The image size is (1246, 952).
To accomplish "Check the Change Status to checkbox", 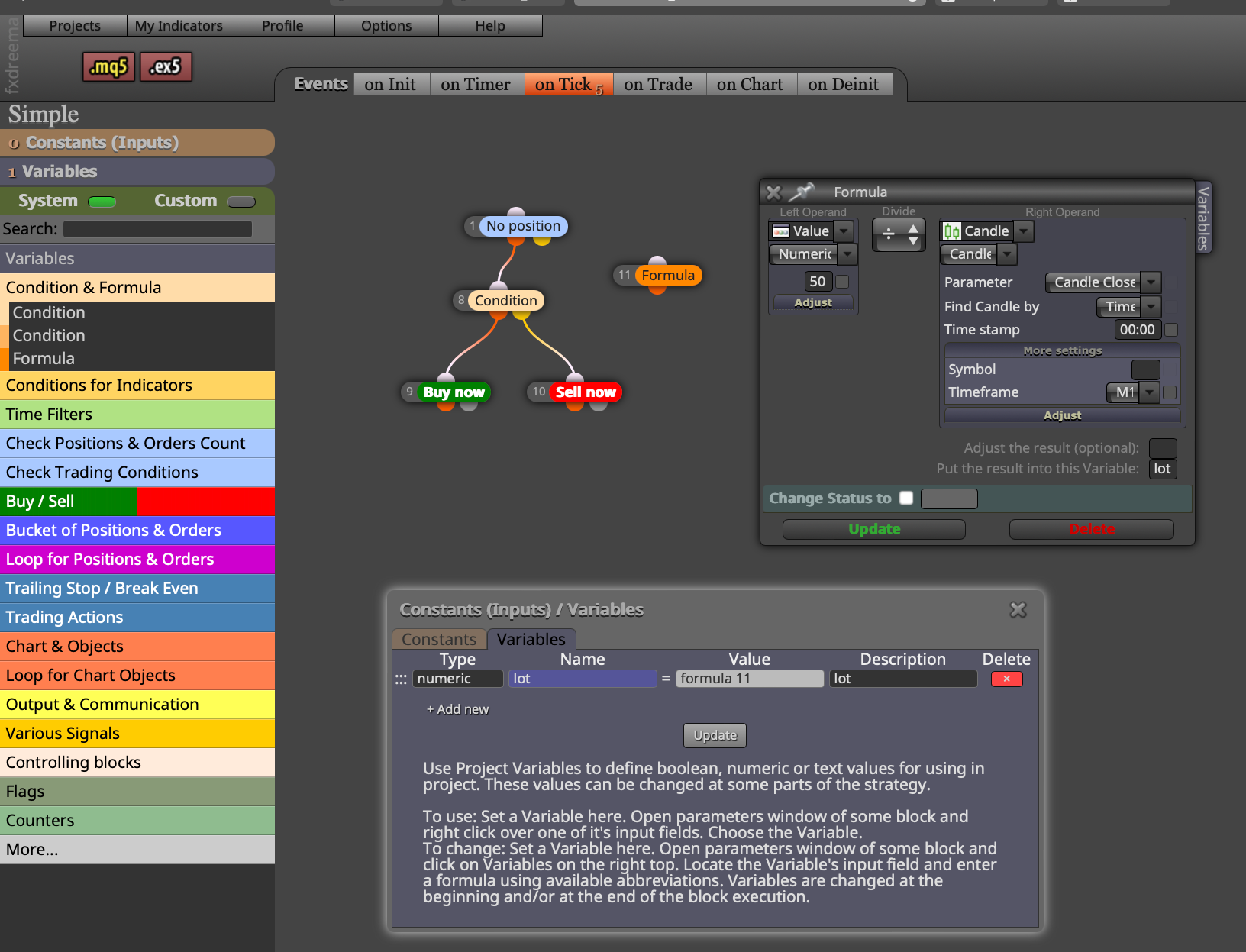I will (x=906, y=498).
